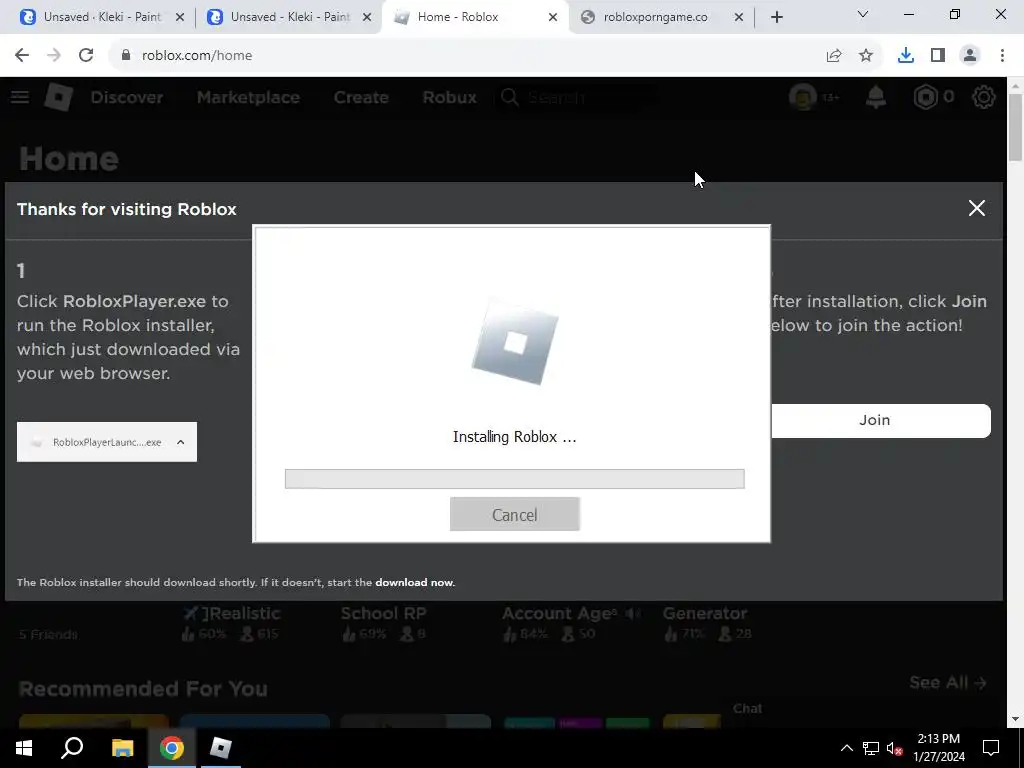Show hidden system tray icons

point(846,748)
